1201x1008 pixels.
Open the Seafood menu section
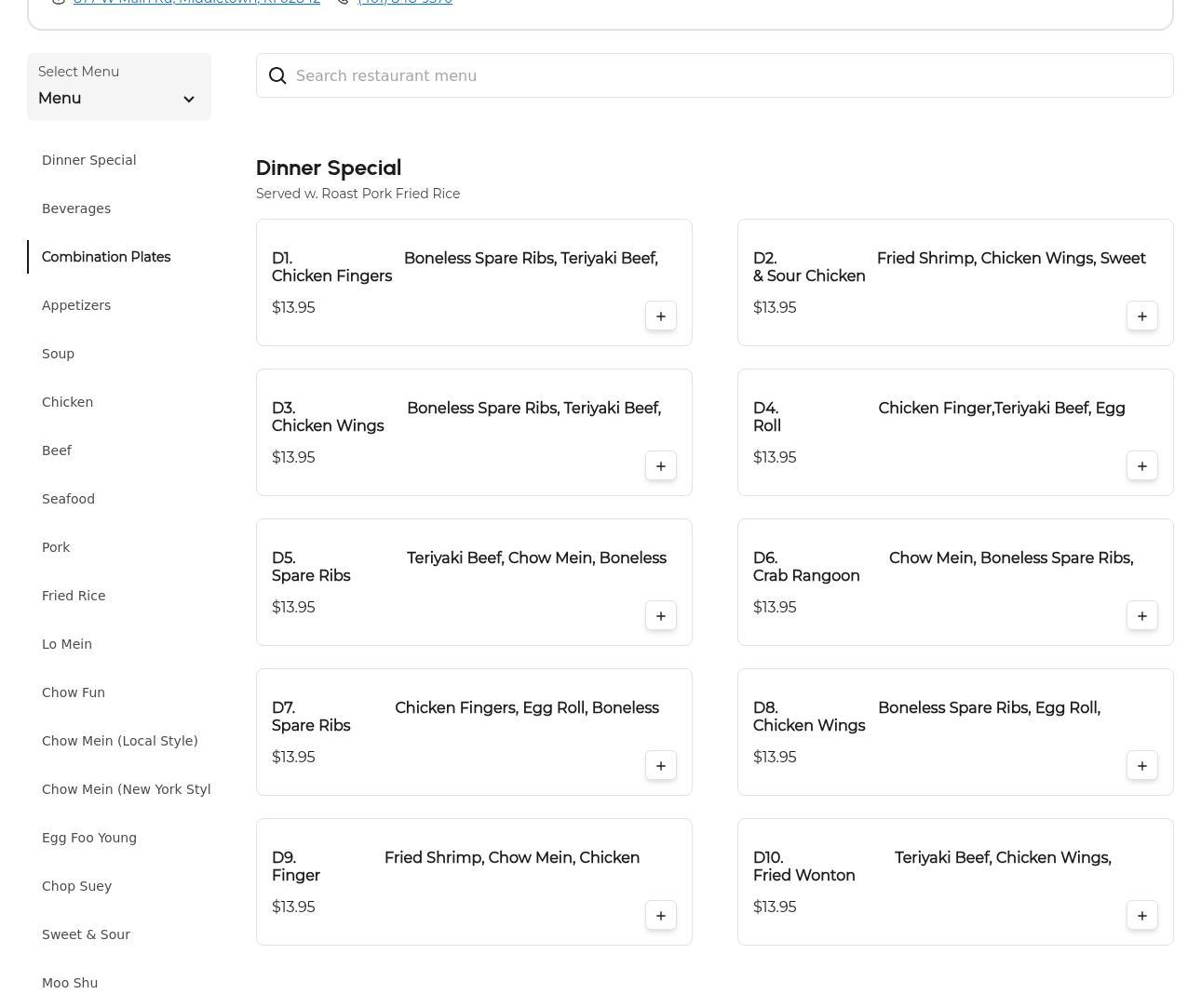(x=68, y=499)
